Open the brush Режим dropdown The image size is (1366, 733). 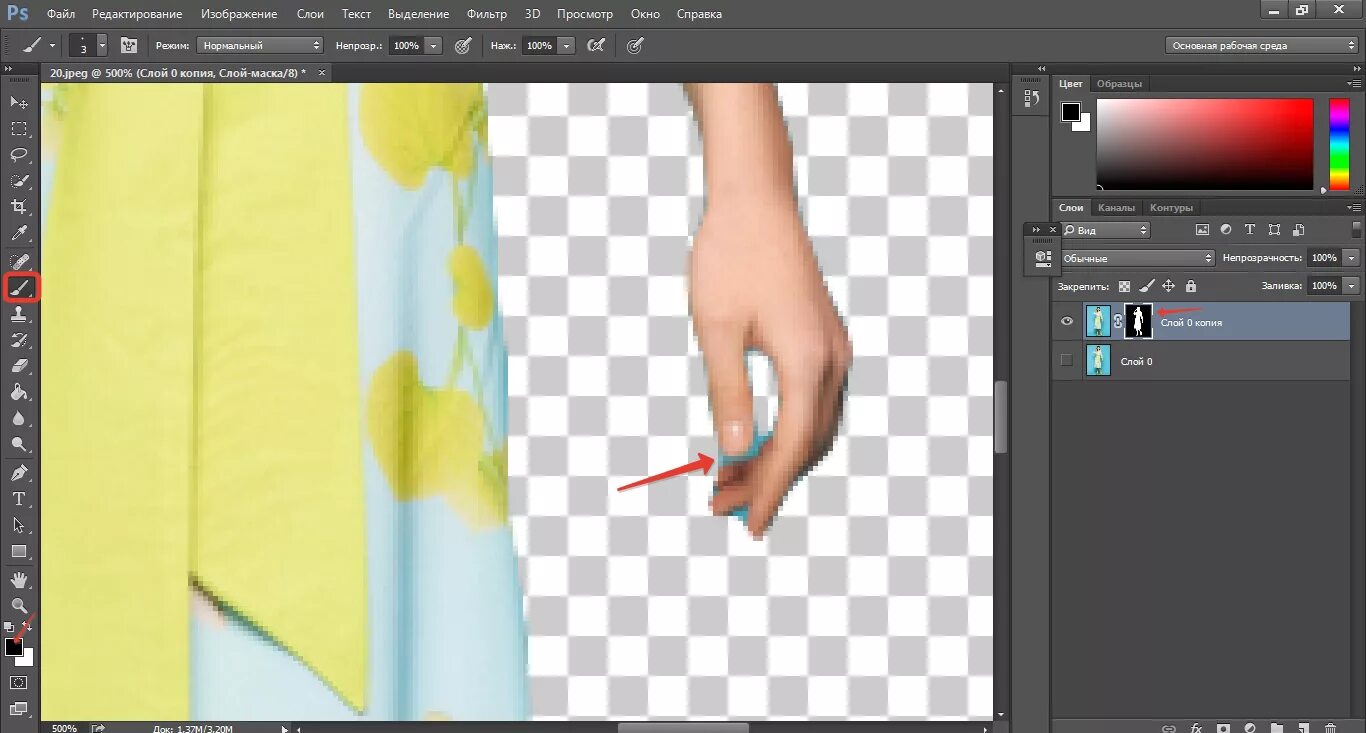click(260, 45)
